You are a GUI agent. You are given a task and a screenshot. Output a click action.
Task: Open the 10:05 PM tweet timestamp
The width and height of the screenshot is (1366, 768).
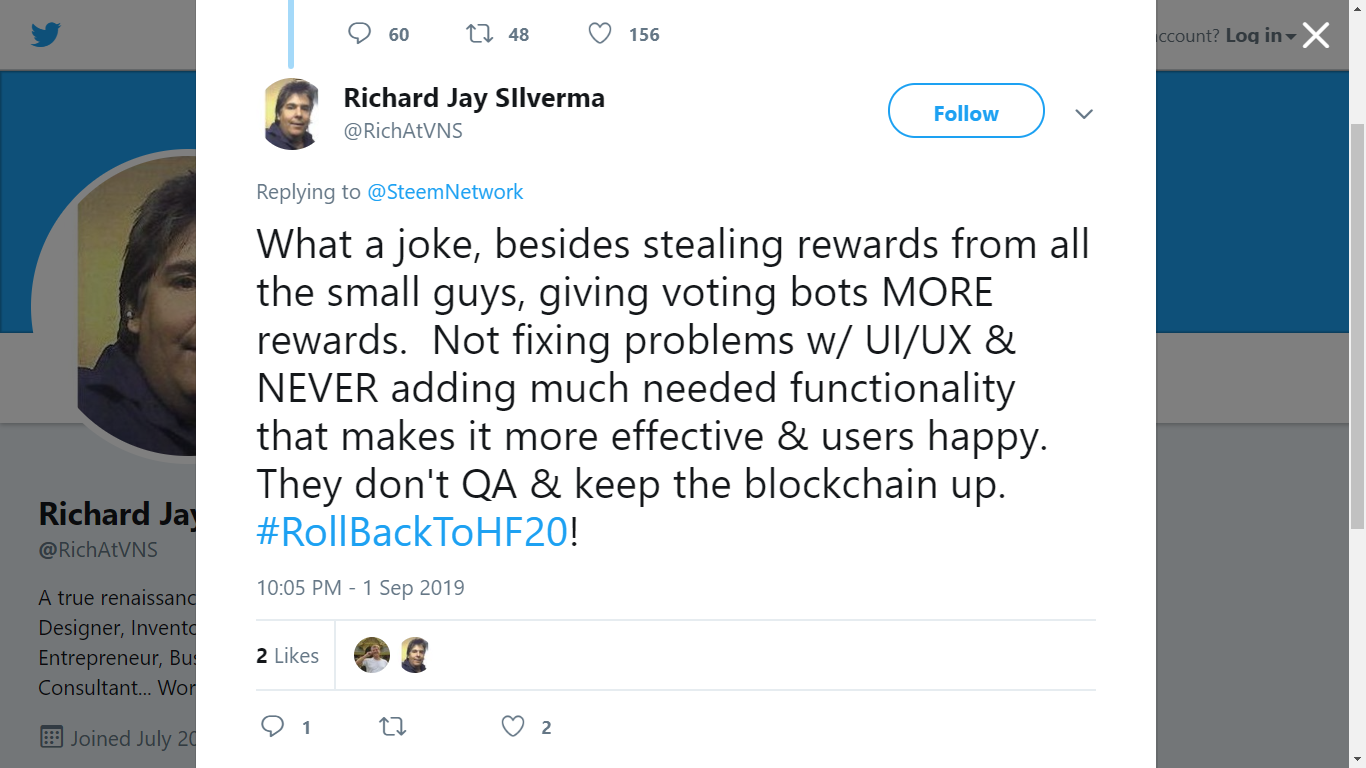pyautogui.click(x=360, y=588)
